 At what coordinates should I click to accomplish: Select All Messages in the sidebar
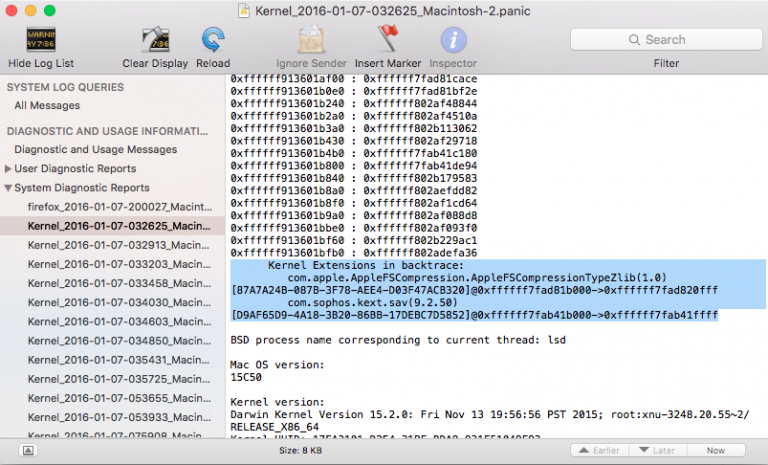click(x=47, y=105)
